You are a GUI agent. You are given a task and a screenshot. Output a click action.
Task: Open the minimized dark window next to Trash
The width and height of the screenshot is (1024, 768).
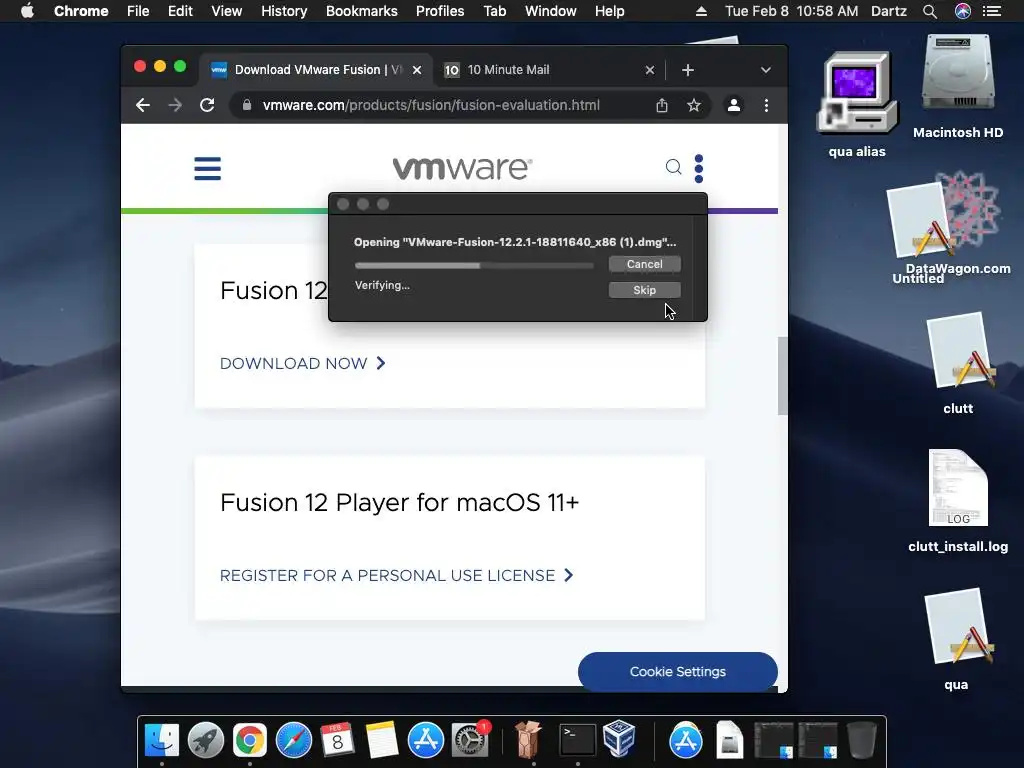pos(818,741)
